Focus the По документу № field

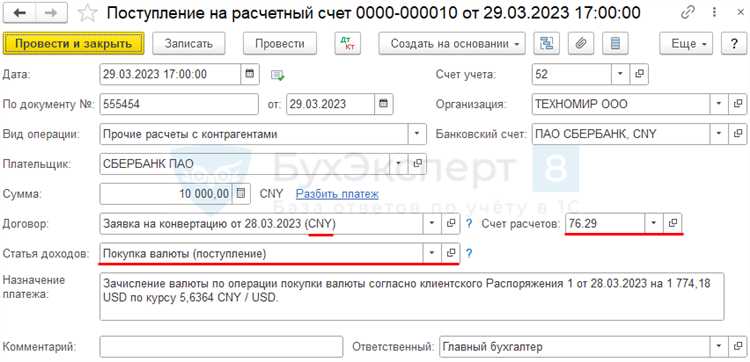pos(179,104)
